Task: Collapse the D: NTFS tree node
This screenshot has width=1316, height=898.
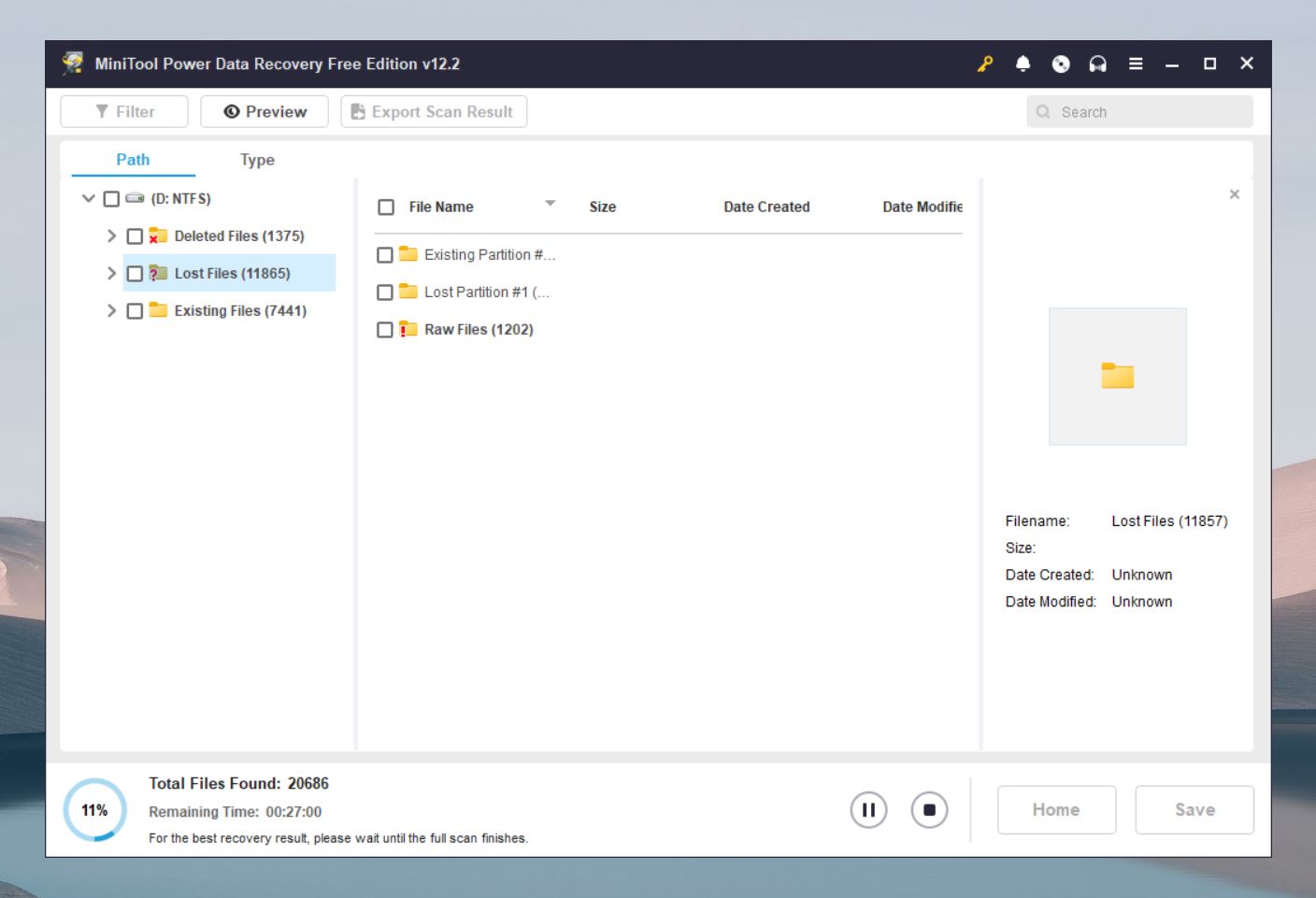Action: click(89, 198)
